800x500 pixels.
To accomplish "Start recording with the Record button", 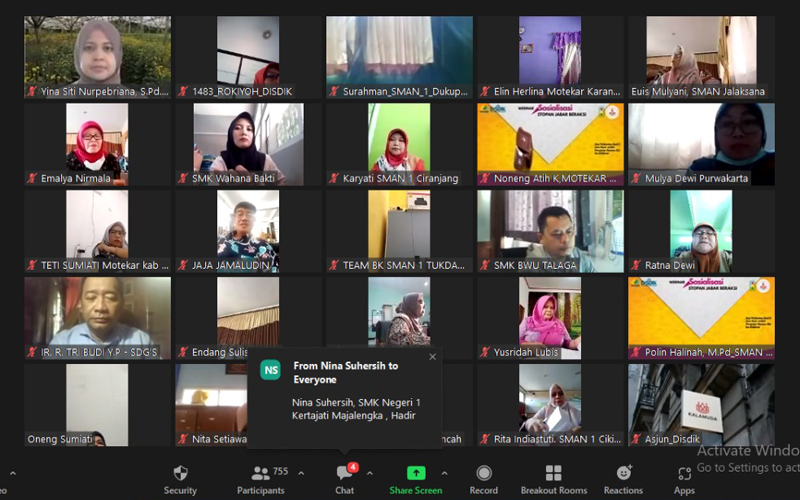I will click(484, 478).
